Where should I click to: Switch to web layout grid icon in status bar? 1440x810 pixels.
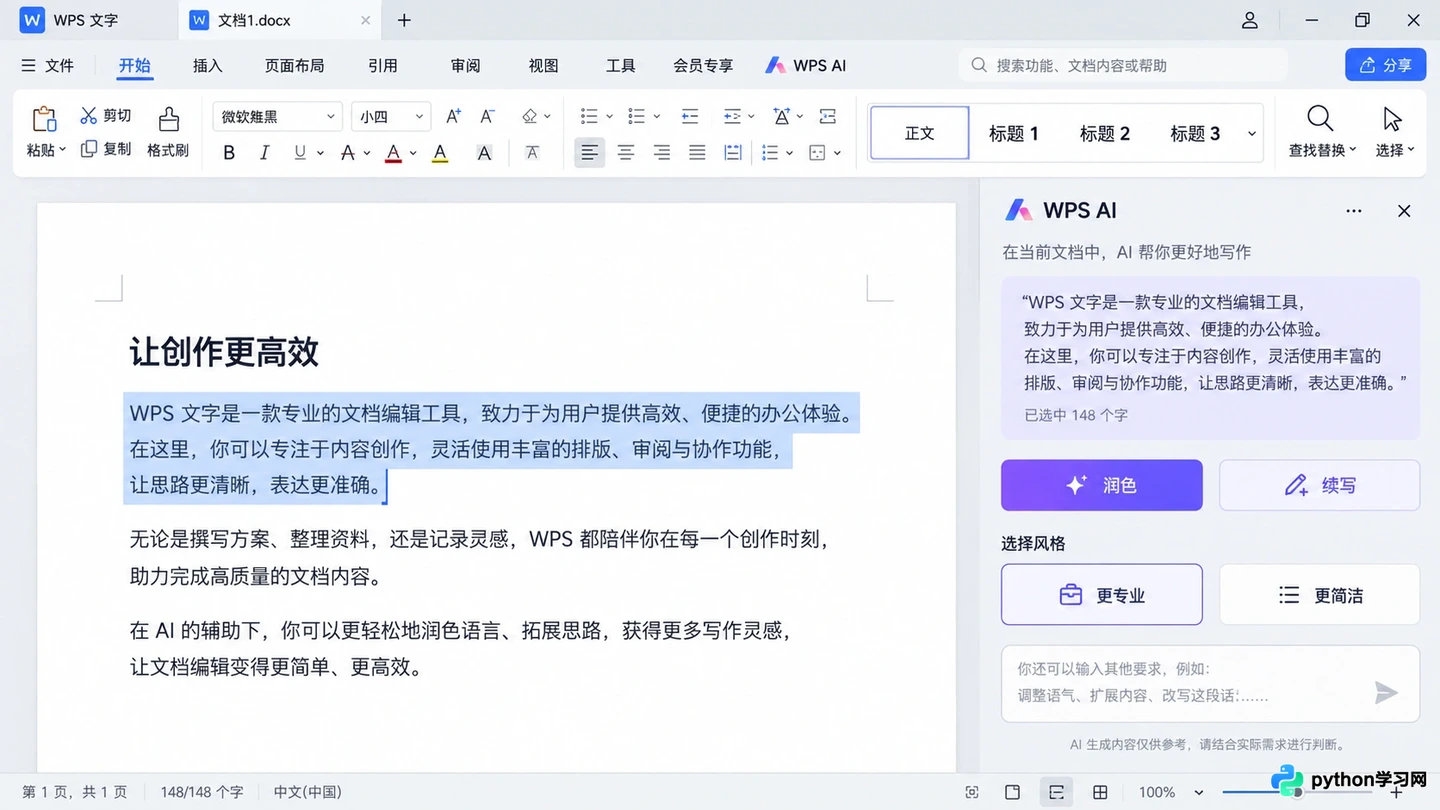pos(1100,792)
